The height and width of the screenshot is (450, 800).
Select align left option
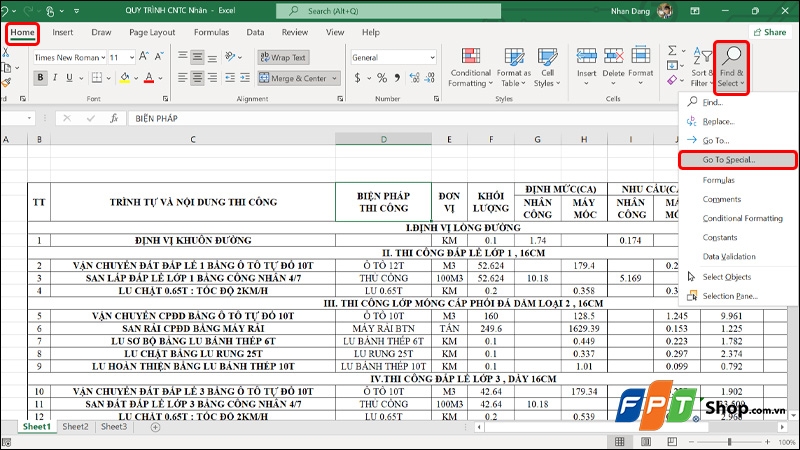(x=182, y=78)
